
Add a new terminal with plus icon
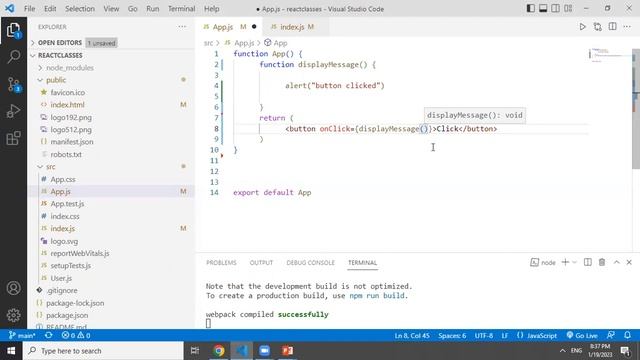pos(565,262)
